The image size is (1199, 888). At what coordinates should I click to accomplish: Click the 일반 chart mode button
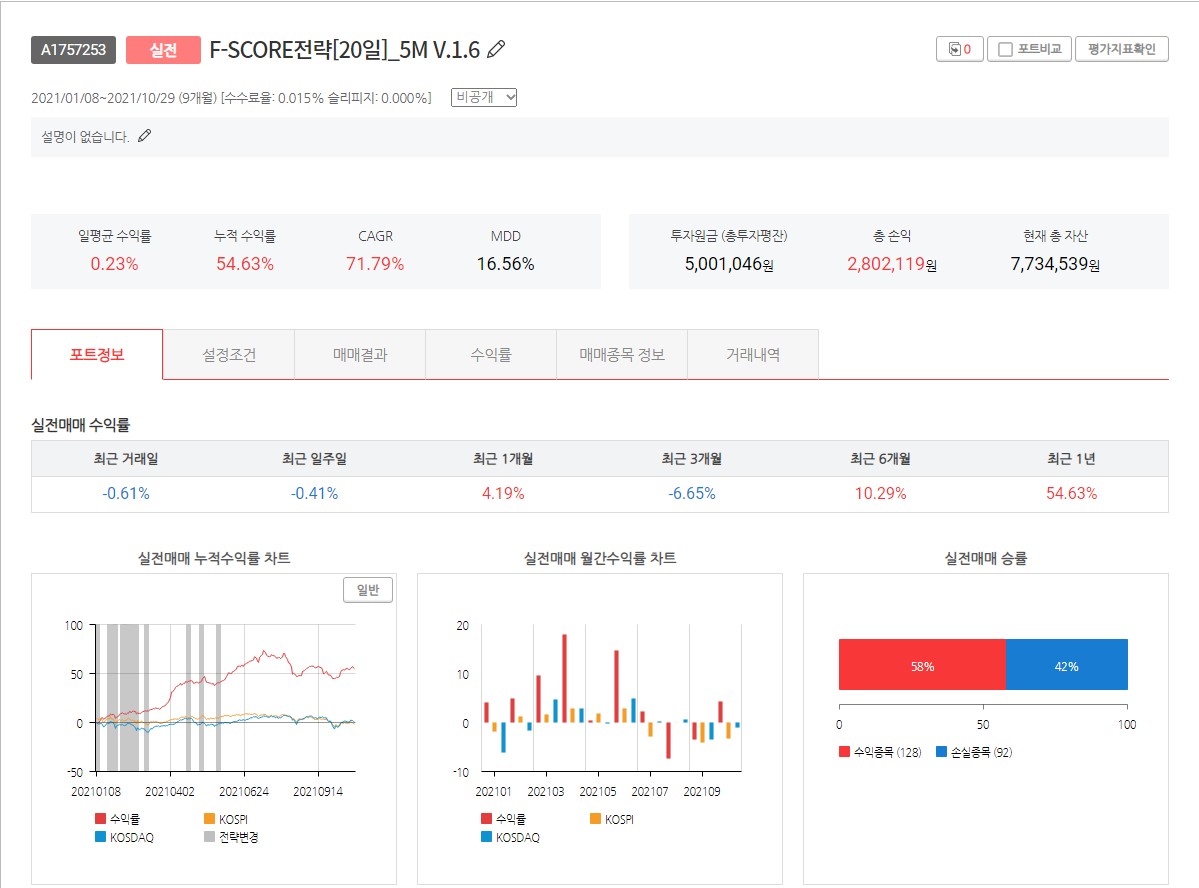tap(368, 590)
